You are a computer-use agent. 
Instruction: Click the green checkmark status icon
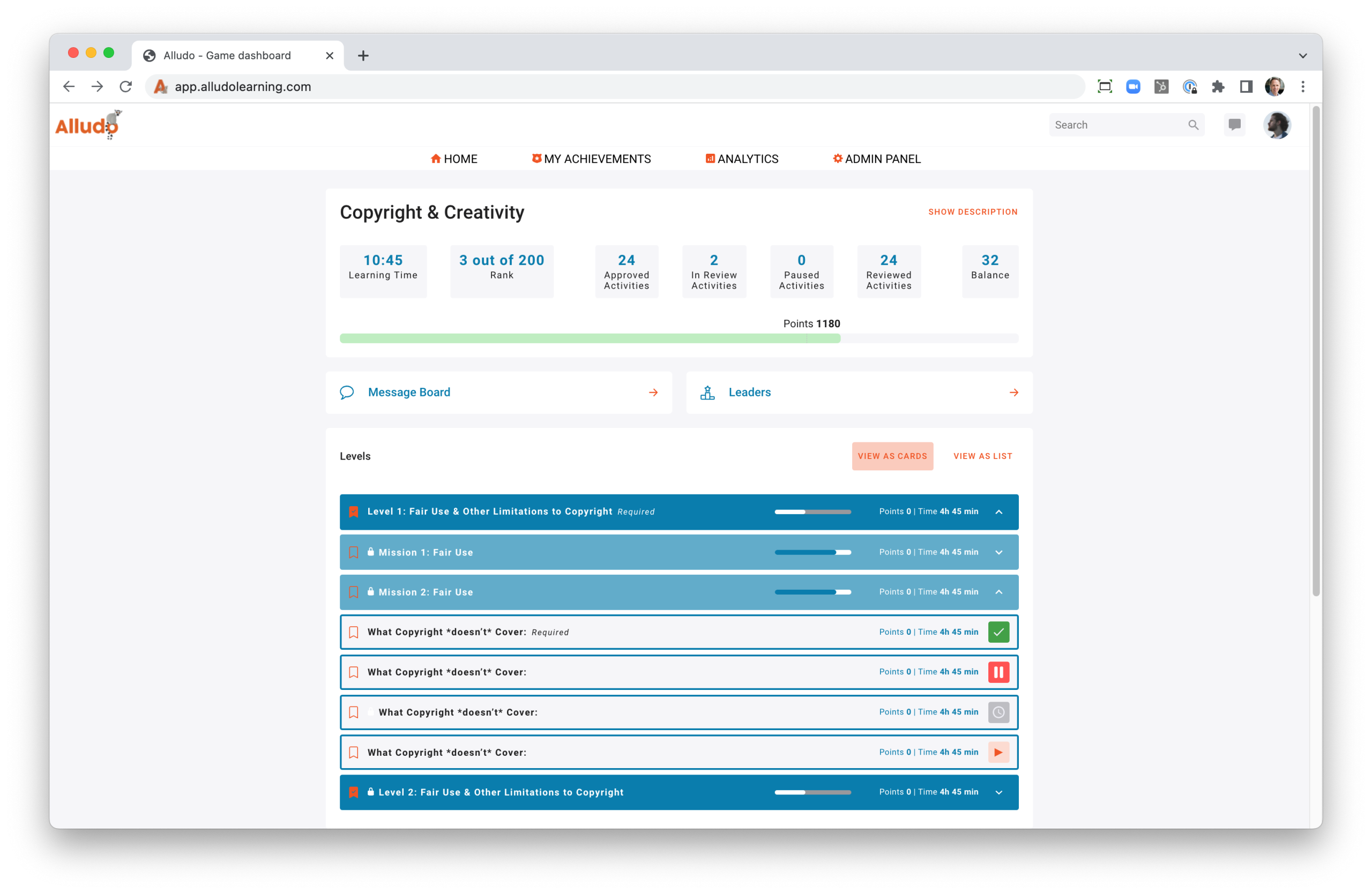pos(998,632)
